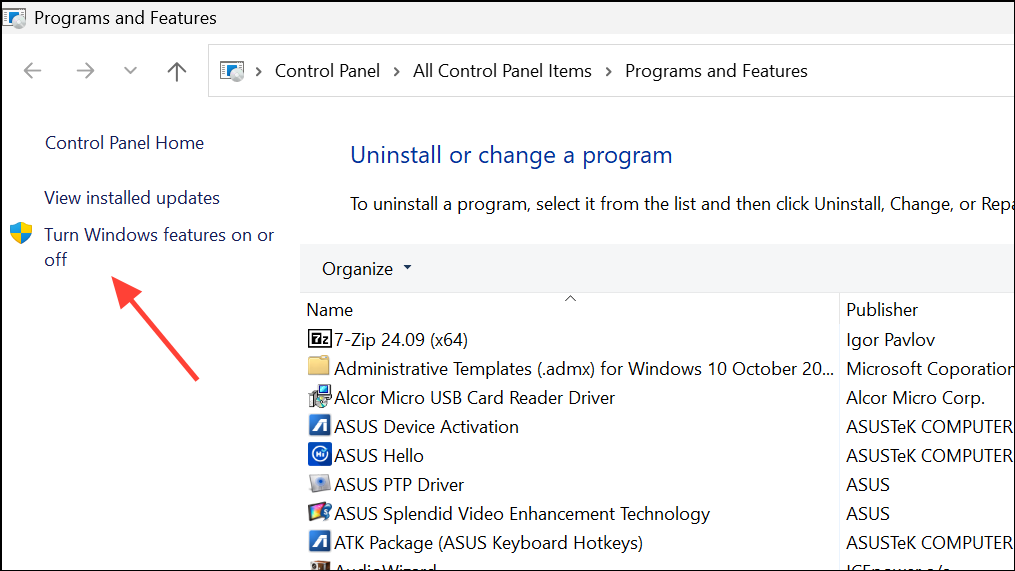Viewport: 1015px width, 571px height.
Task: Sort list by Publisher column header
Action: [x=881, y=310]
